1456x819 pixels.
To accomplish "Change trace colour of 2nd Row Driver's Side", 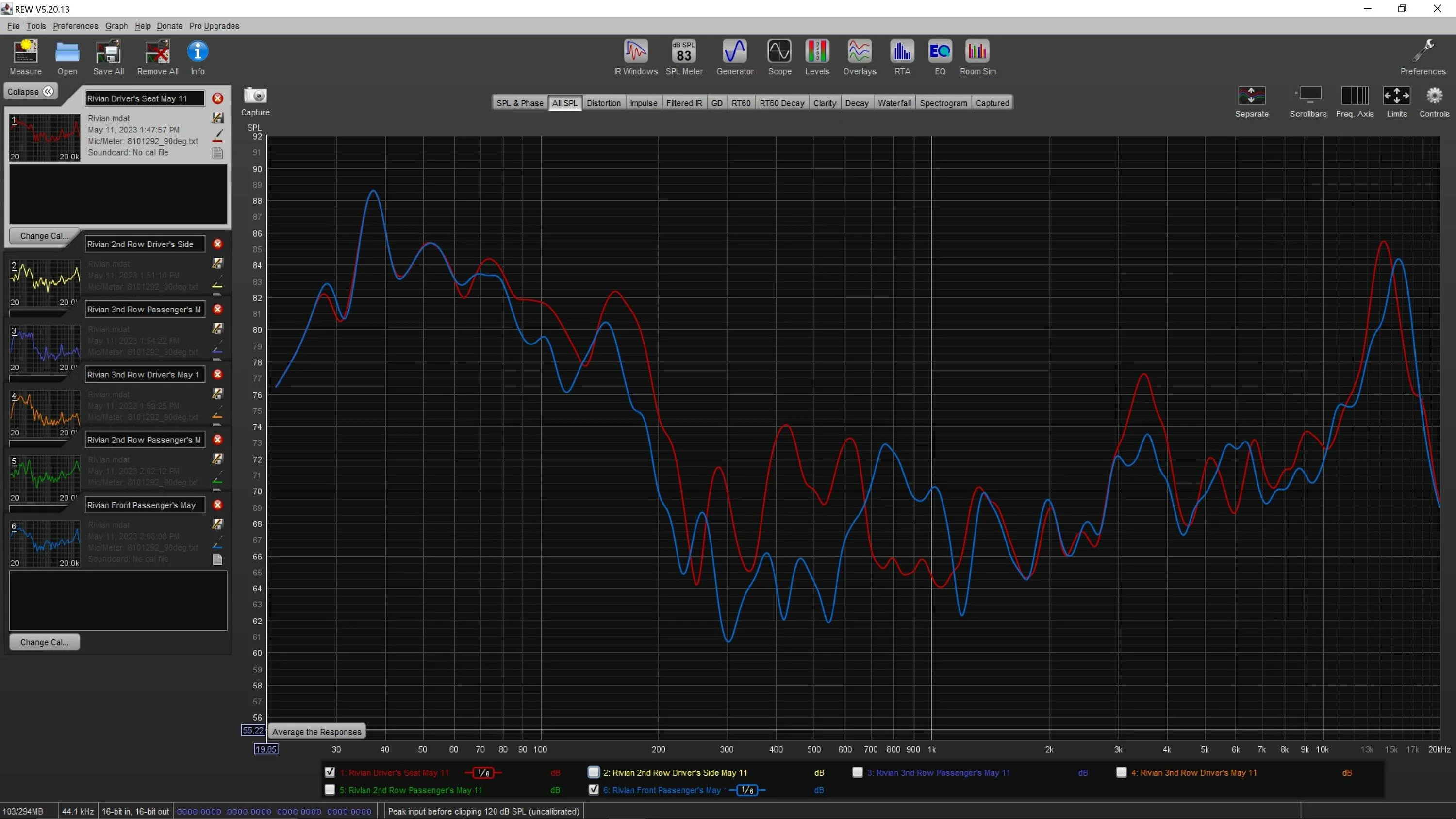I will [217, 282].
